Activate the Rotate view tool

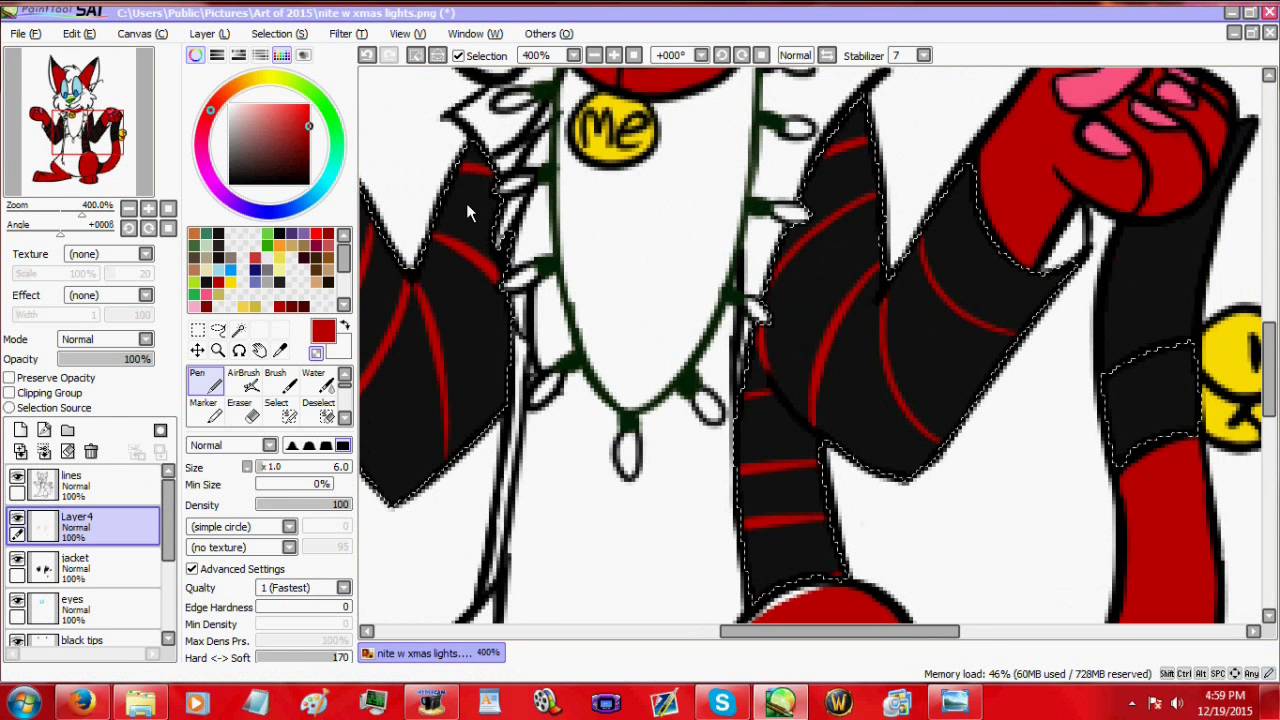point(239,350)
